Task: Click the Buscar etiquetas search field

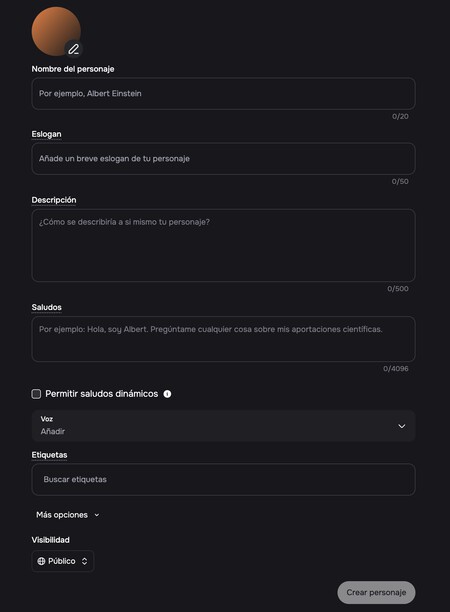Action: (223, 479)
